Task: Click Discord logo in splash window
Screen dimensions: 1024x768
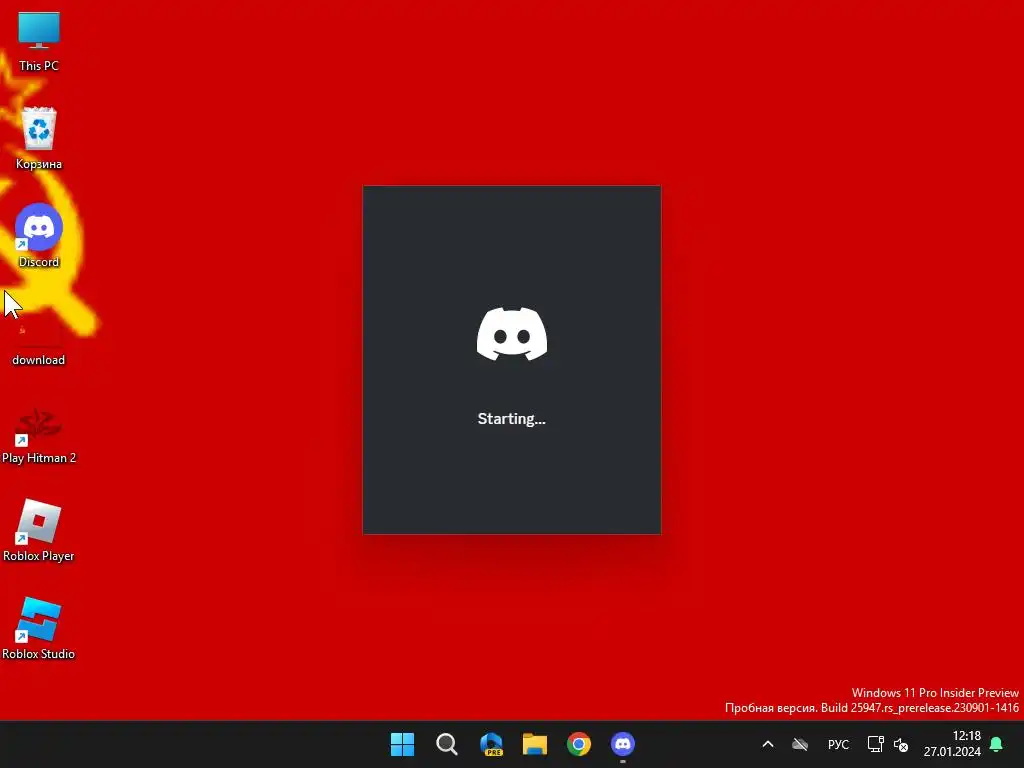Action: [x=512, y=334]
